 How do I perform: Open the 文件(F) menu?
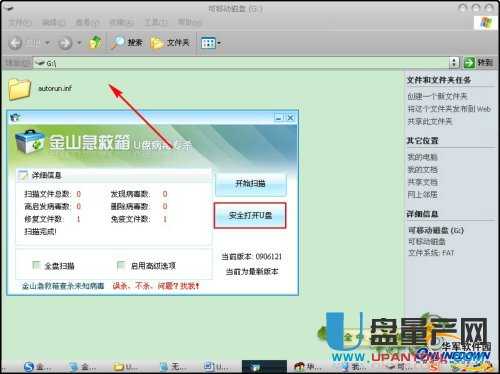tap(20, 23)
